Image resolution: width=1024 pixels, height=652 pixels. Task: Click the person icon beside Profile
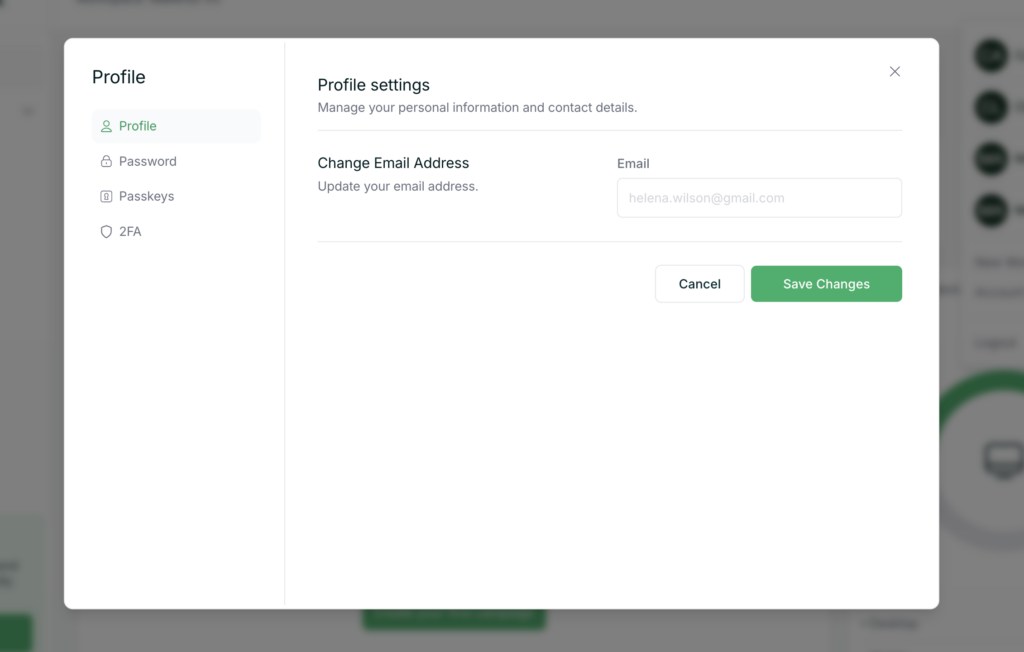click(106, 126)
